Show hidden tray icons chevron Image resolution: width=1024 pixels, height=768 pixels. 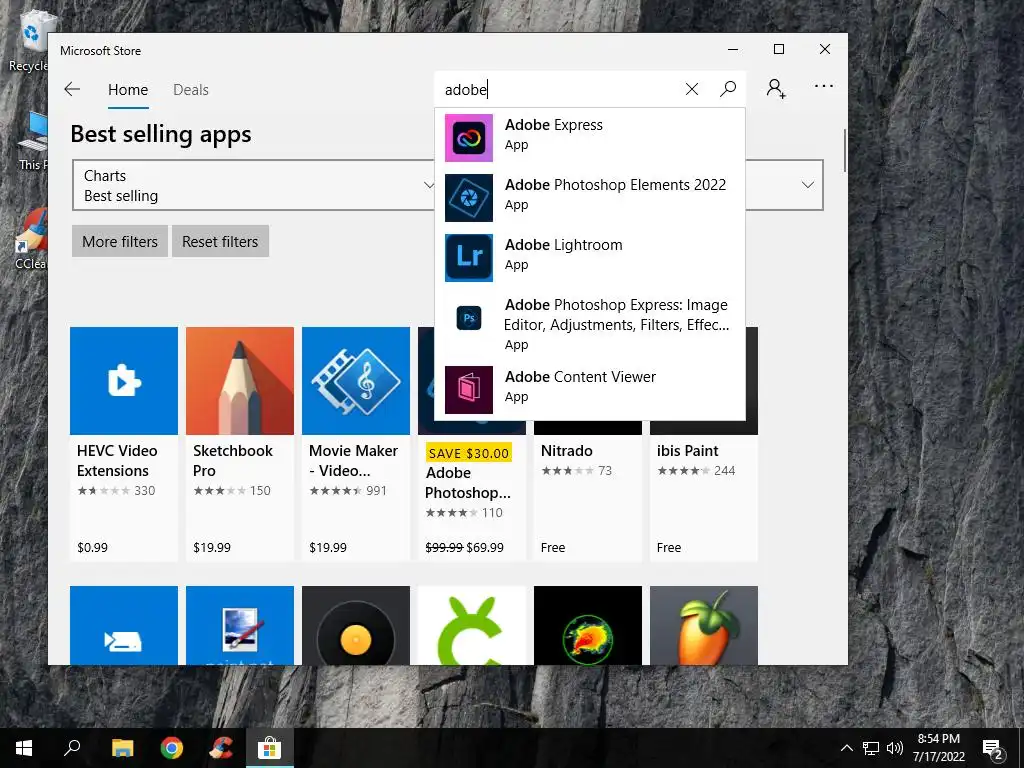click(x=846, y=748)
